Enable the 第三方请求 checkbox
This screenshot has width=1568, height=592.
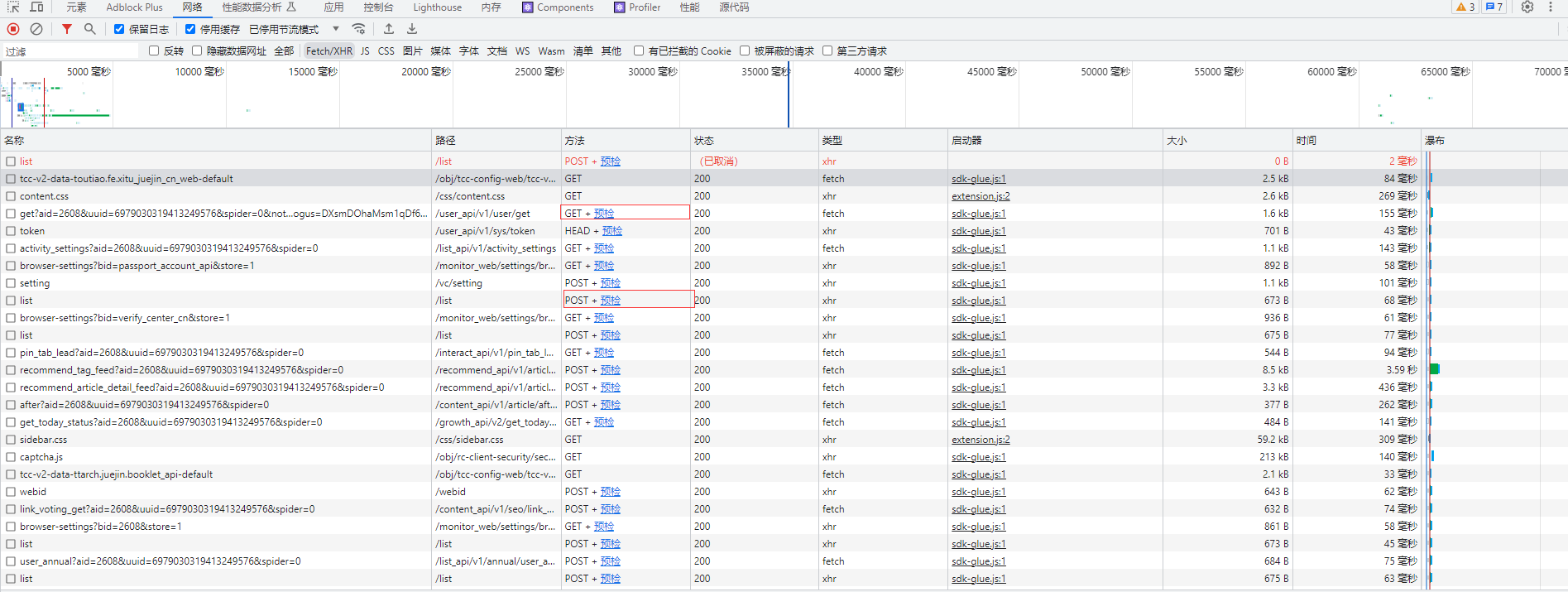827,51
